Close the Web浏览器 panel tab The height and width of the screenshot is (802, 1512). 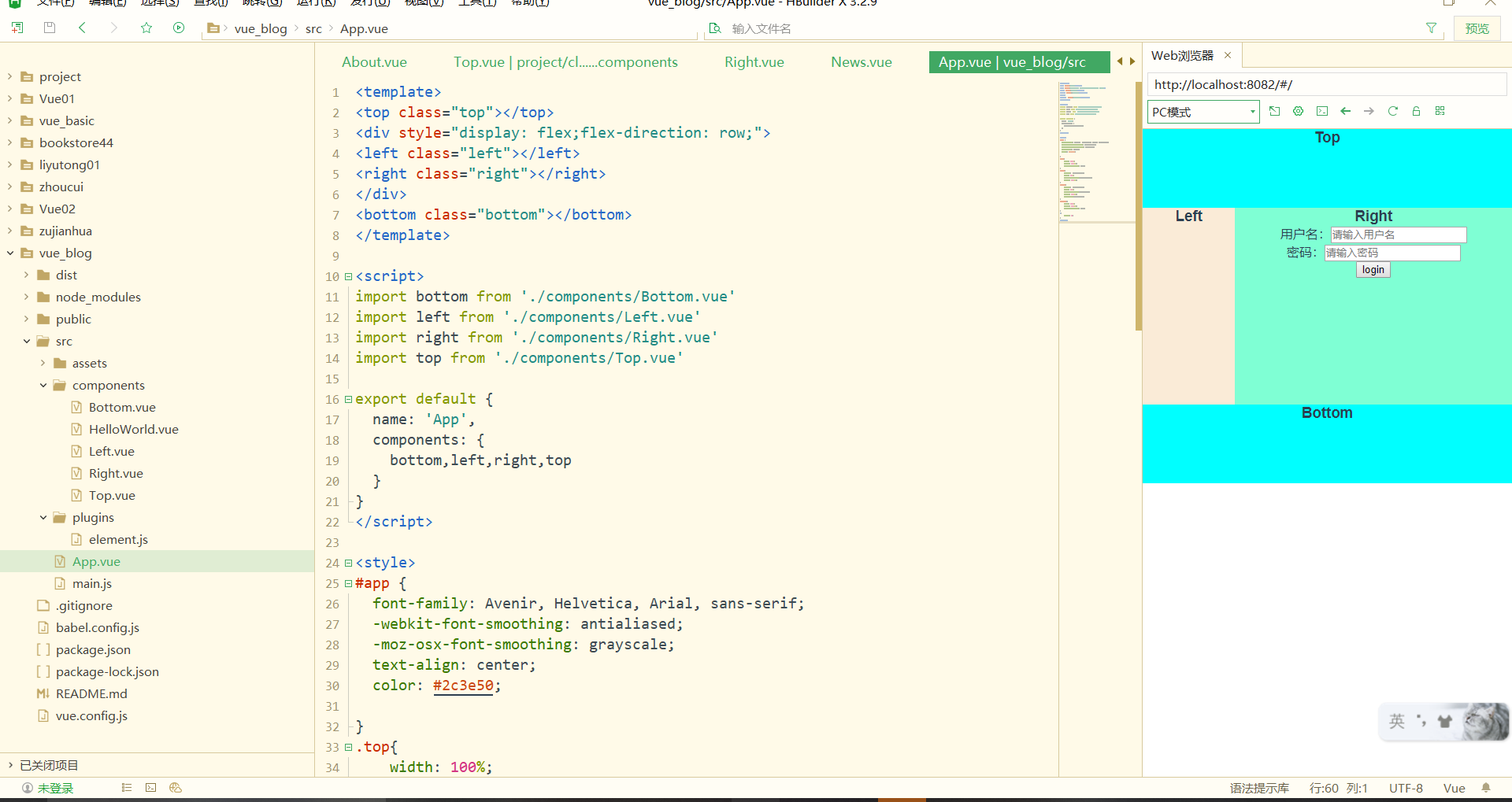(x=1228, y=55)
